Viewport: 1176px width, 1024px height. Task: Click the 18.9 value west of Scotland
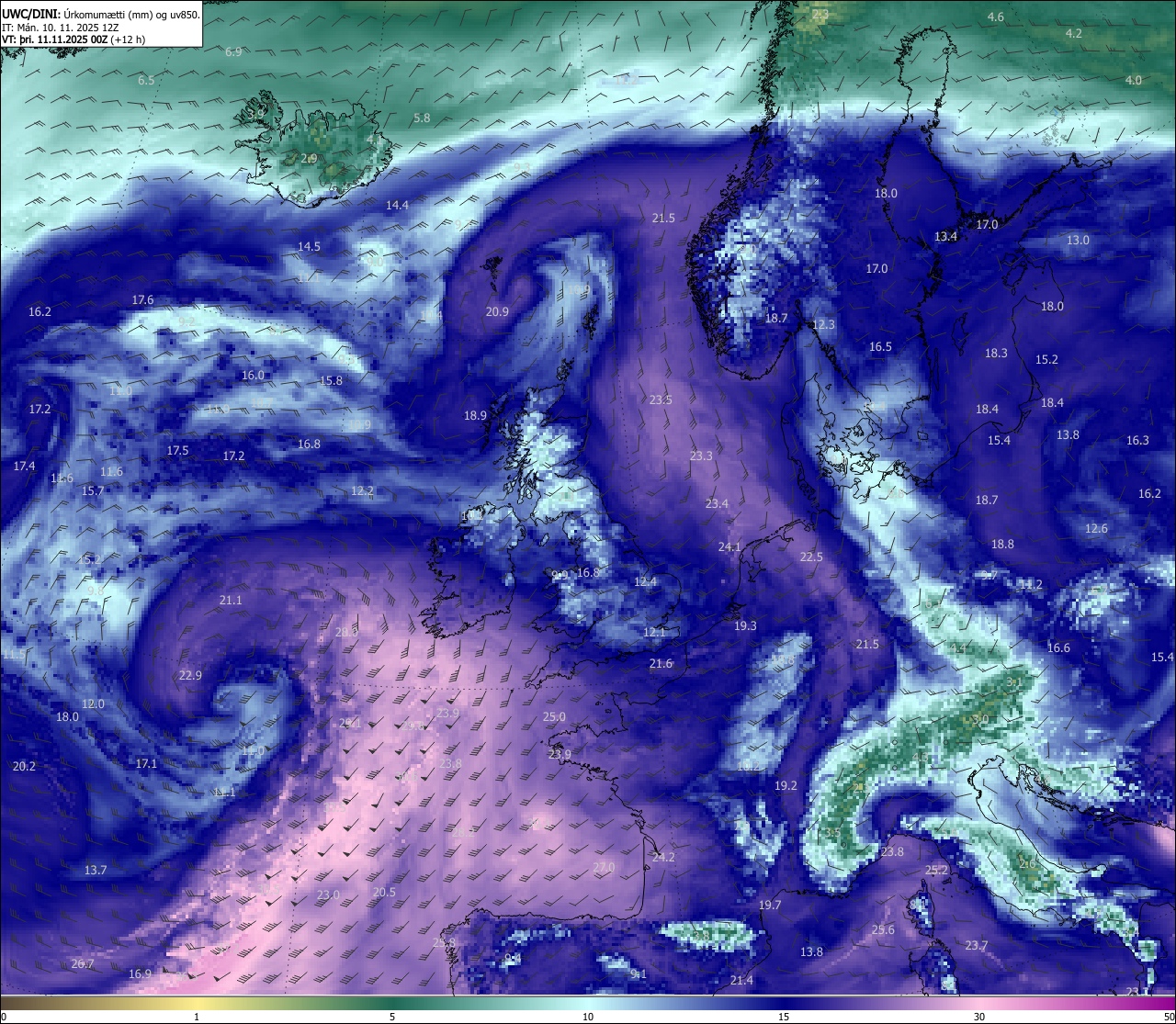(475, 416)
